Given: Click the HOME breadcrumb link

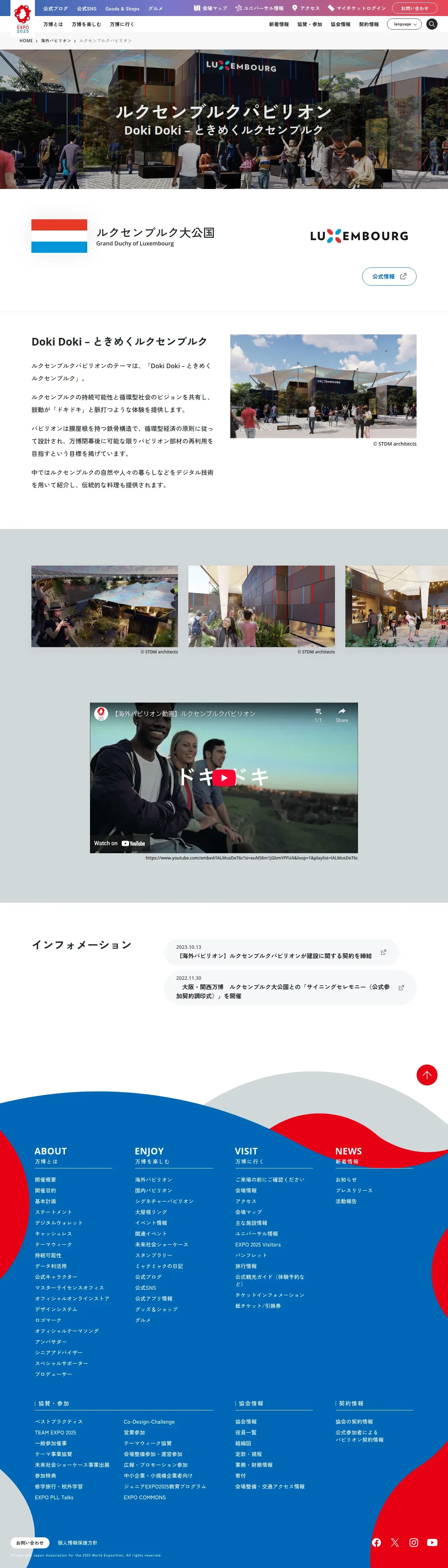Looking at the screenshot, I should point(26,41).
